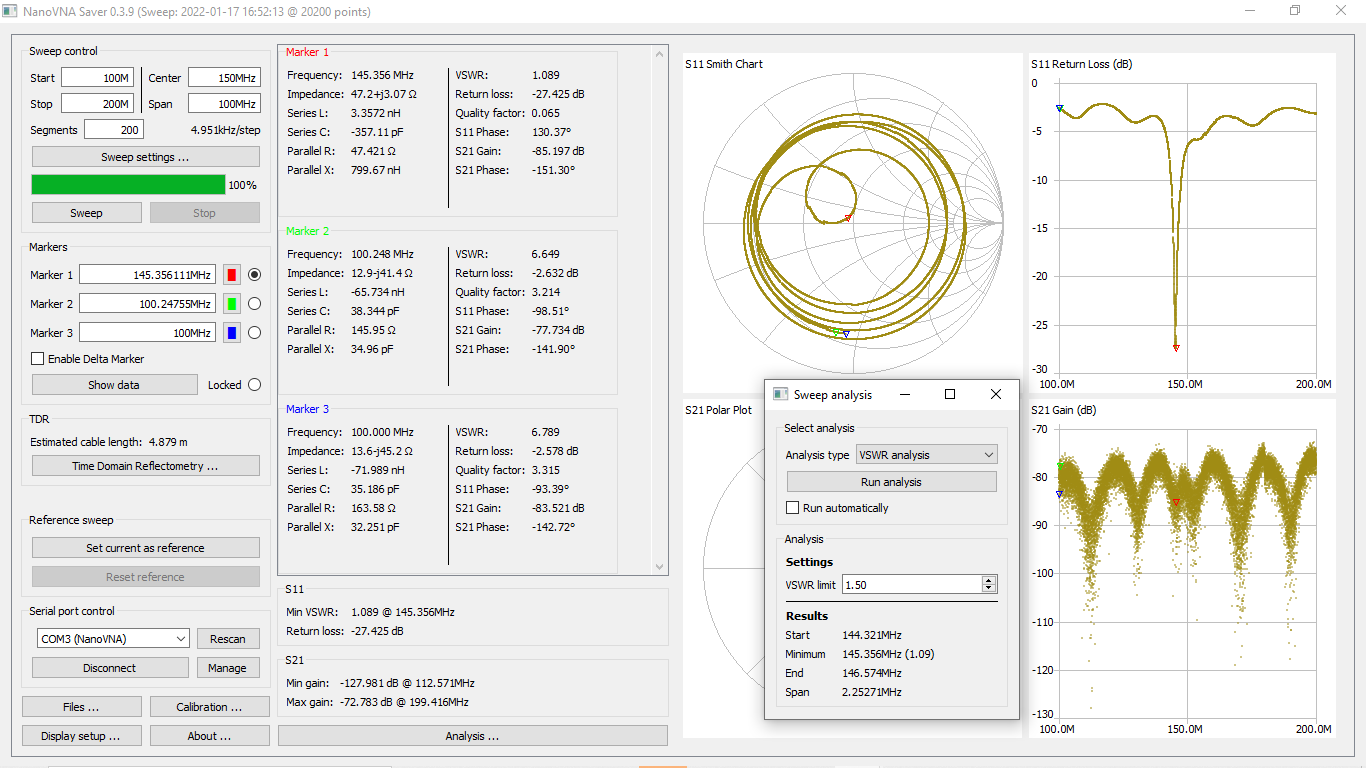The height and width of the screenshot is (768, 1366).
Task: Click the Marker 2 frequency field
Action: point(148,304)
